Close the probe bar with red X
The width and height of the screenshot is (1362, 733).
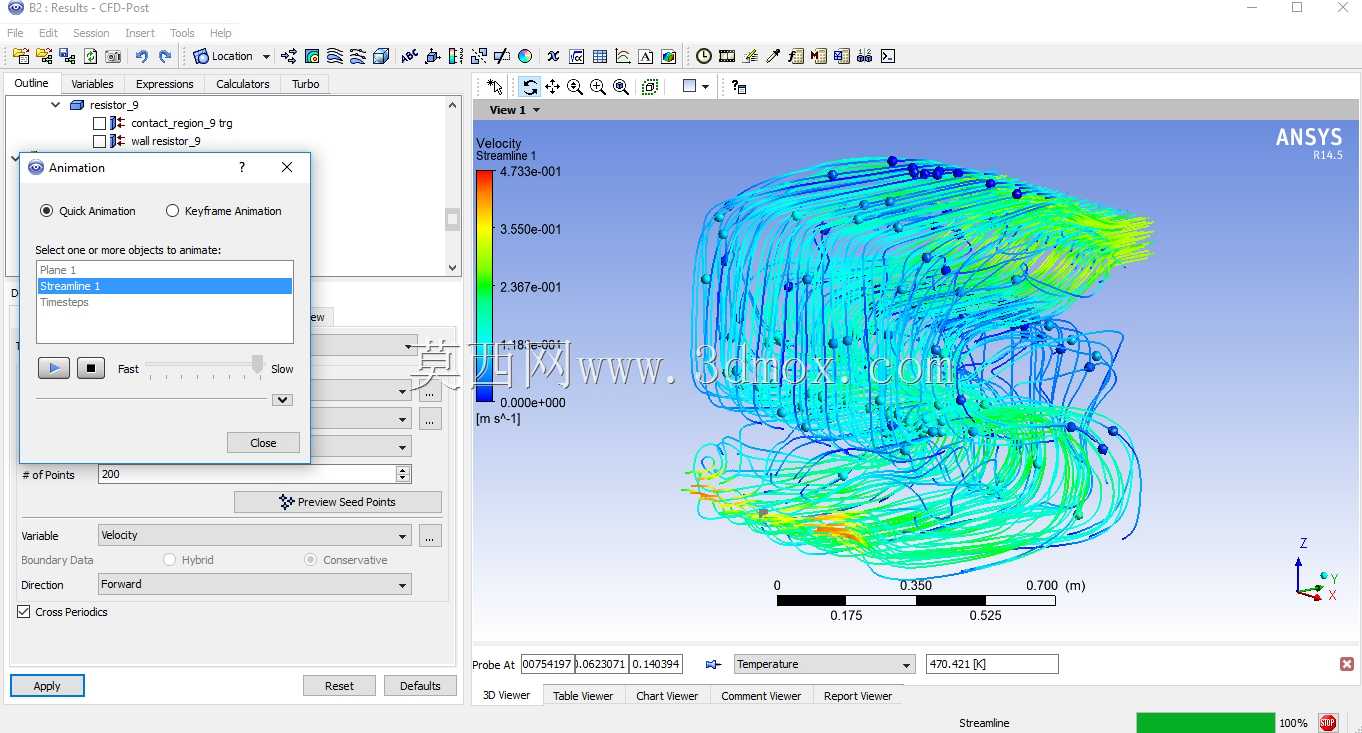tap(1347, 664)
